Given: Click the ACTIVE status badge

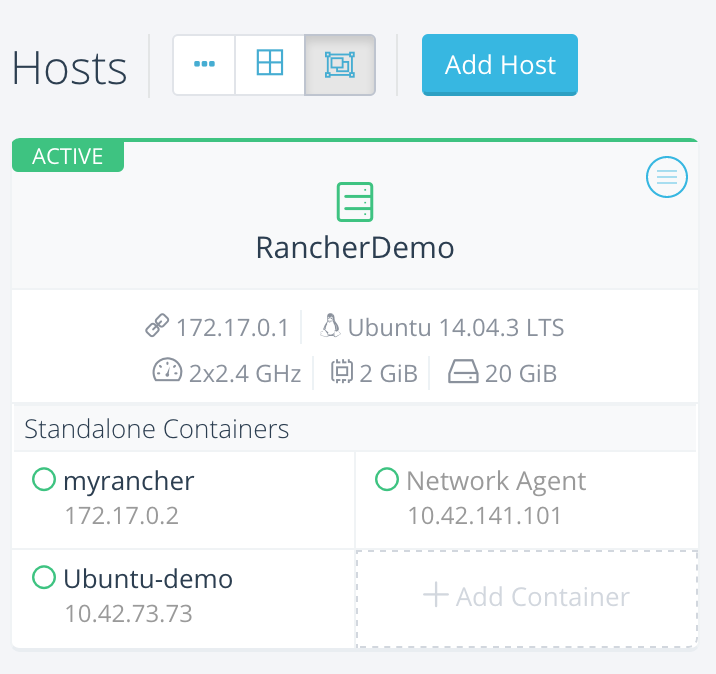Looking at the screenshot, I should pos(68,156).
